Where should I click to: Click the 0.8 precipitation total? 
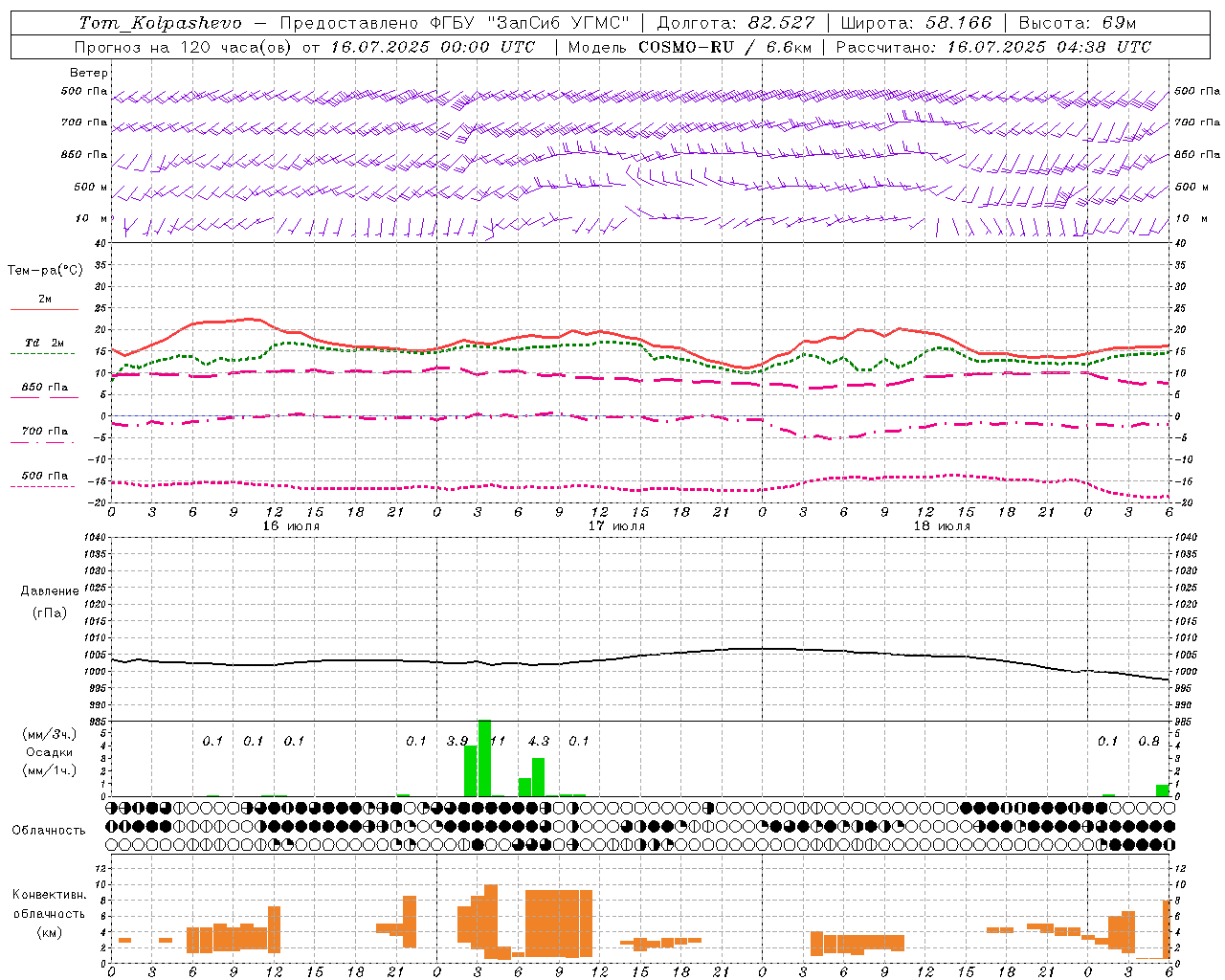point(1148,741)
